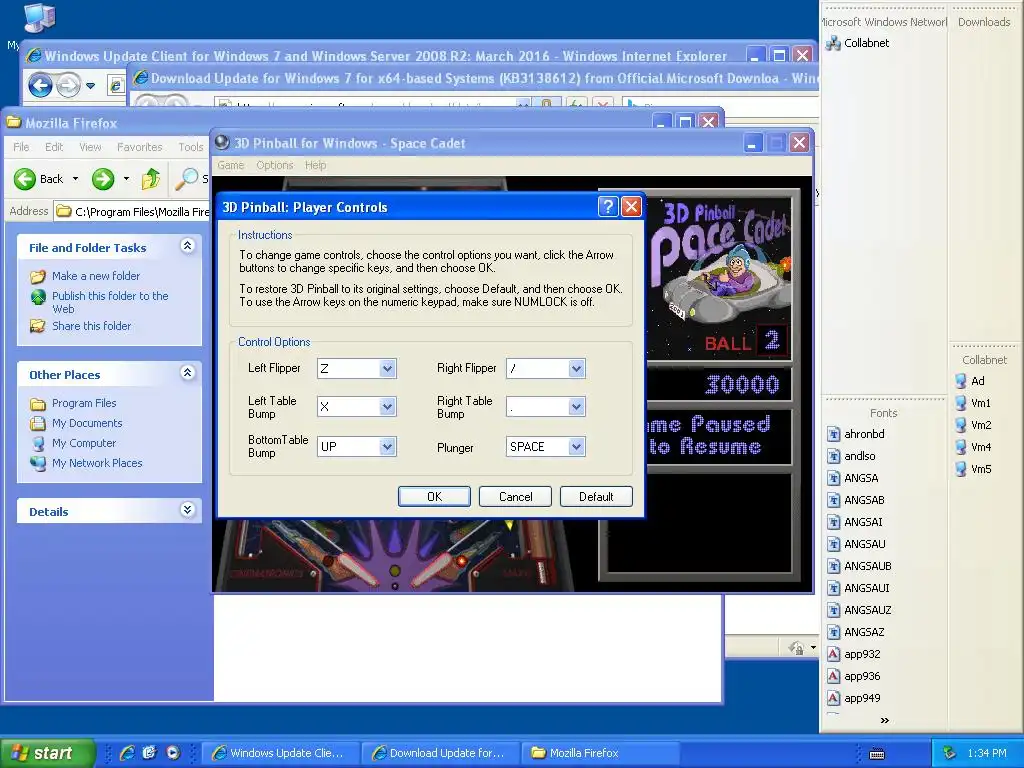1024x768 pixels.
Task: Switch to Mozilla Firefox taskbar button
Action: (x=601, y=753)
